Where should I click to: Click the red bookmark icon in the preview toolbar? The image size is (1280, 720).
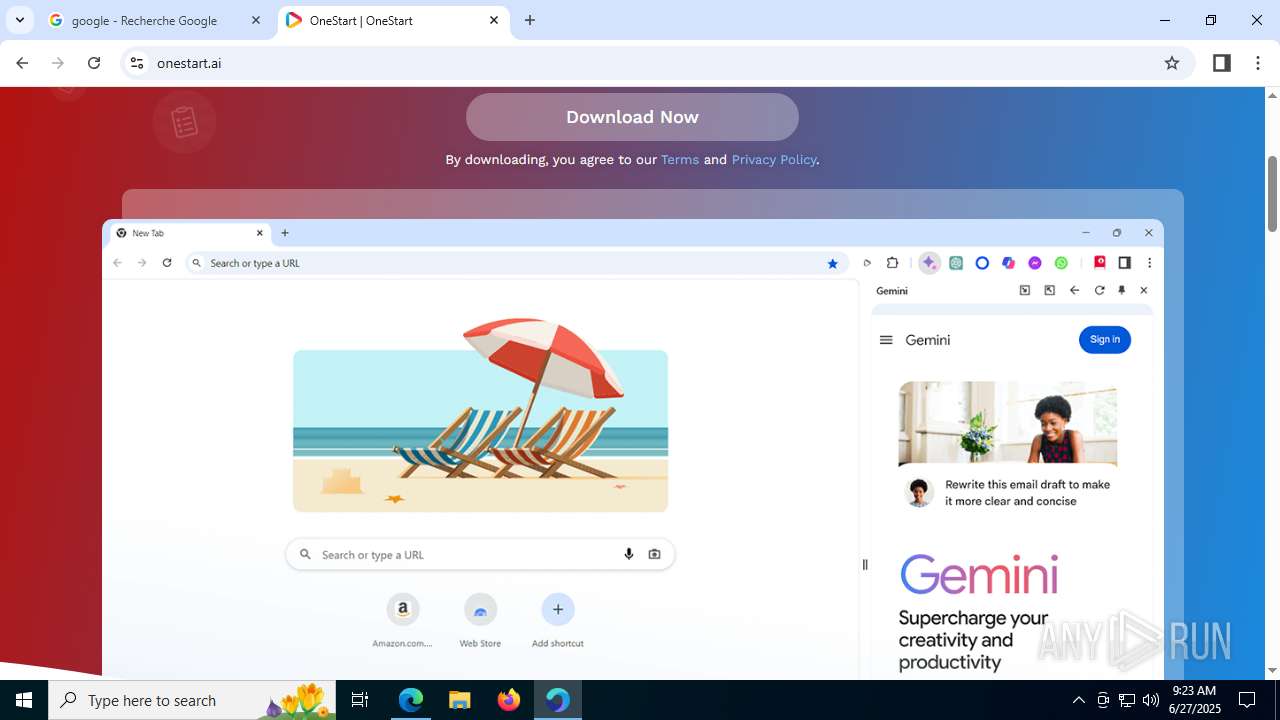coord(1099,262)
